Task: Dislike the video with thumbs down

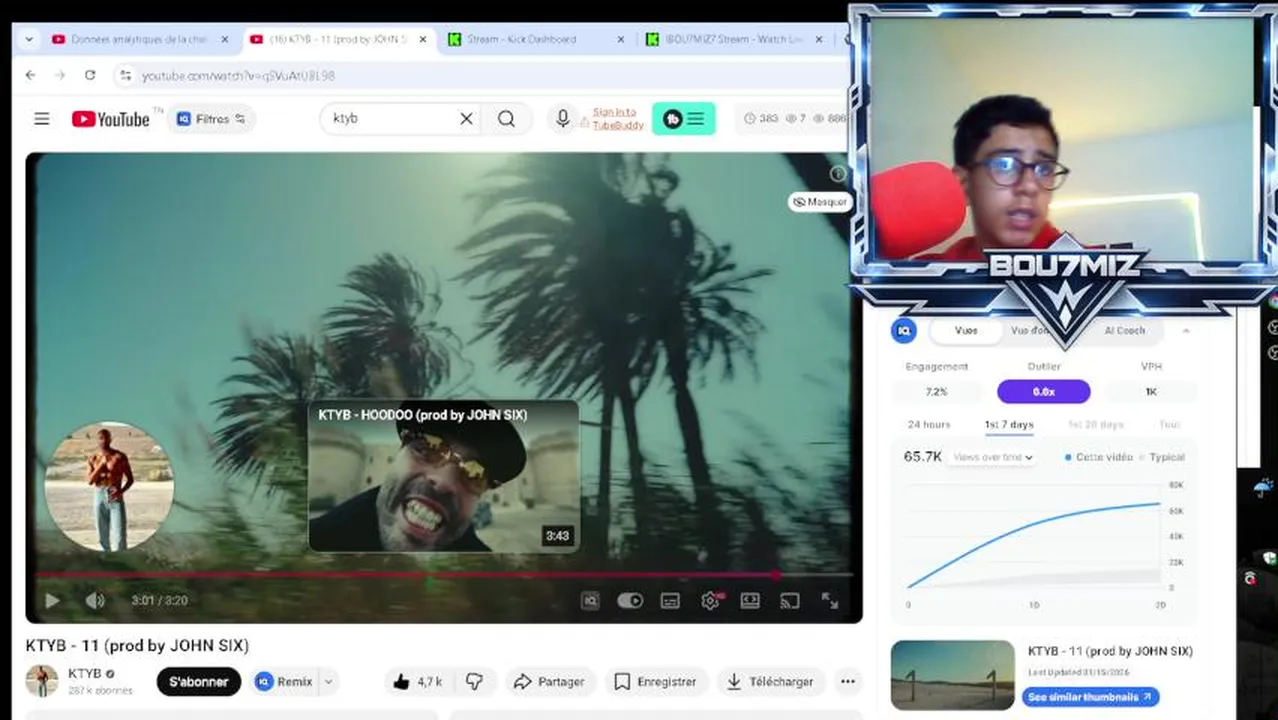Action: point(475,682)
